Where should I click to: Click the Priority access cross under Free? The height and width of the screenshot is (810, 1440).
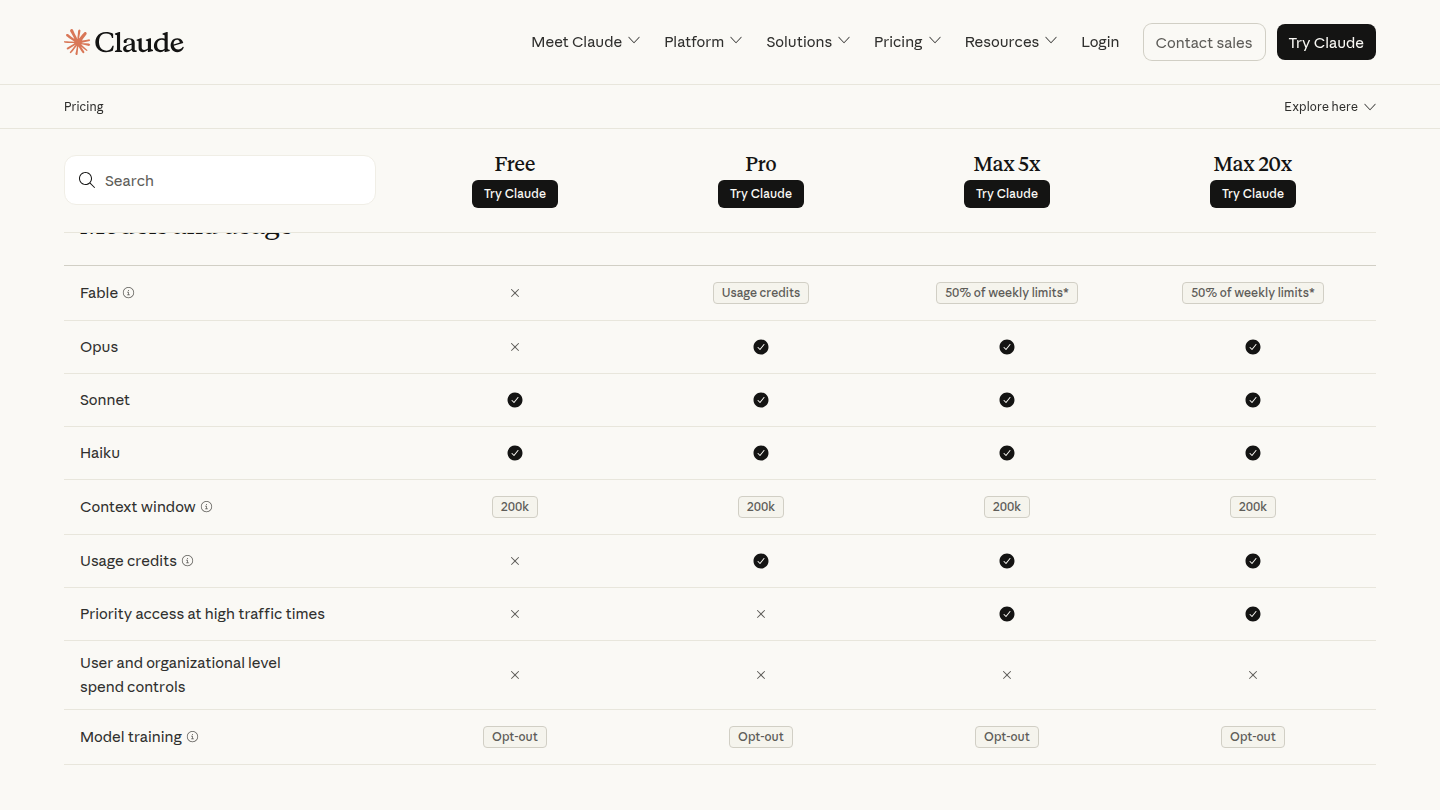(x=515, y=614)
